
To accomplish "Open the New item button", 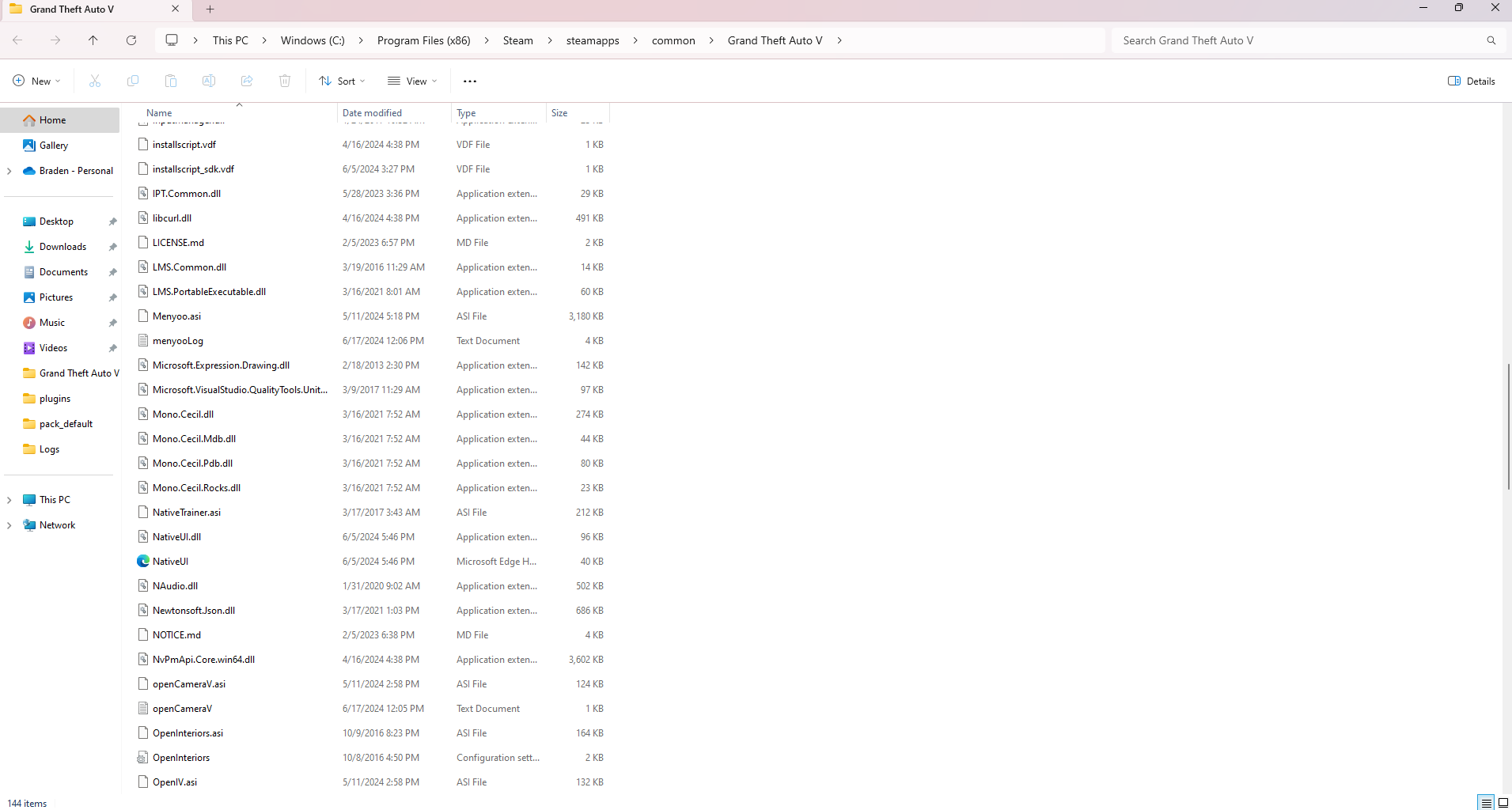I will (x=36, y=81).
